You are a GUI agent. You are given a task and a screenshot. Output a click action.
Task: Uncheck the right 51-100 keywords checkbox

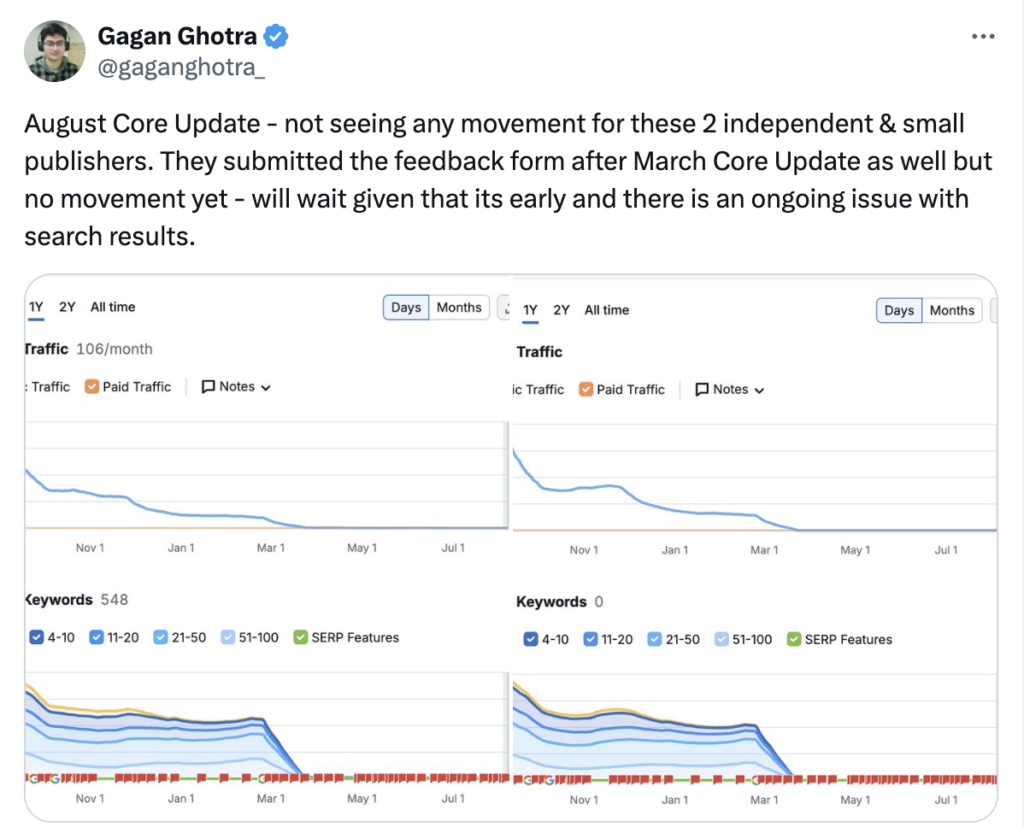(x=722, y=639)
